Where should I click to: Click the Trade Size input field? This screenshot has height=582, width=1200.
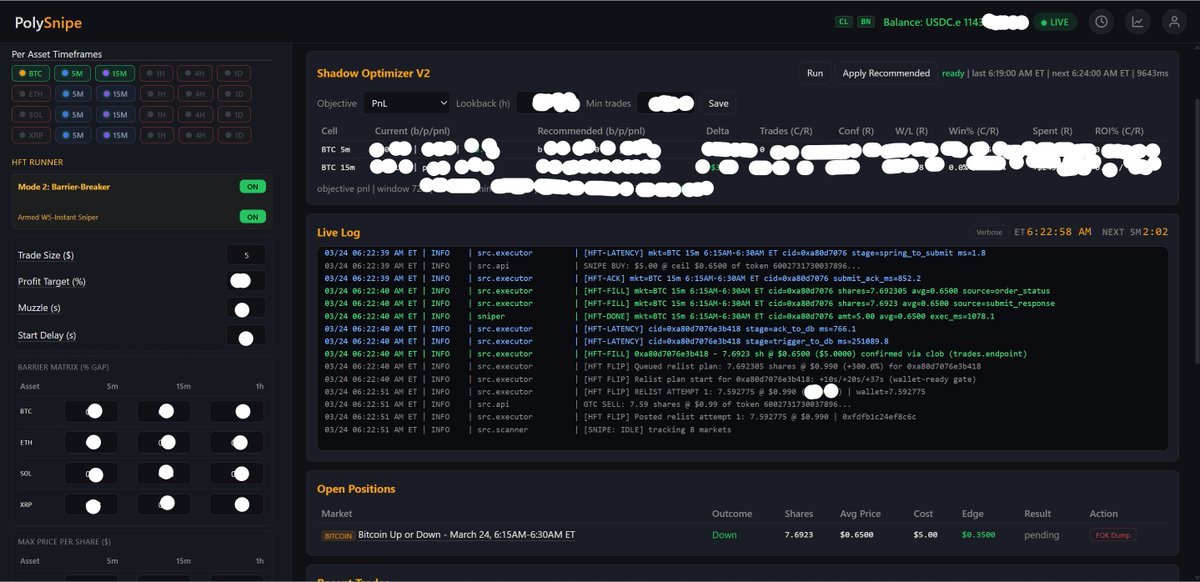click(x=246, y=255)
